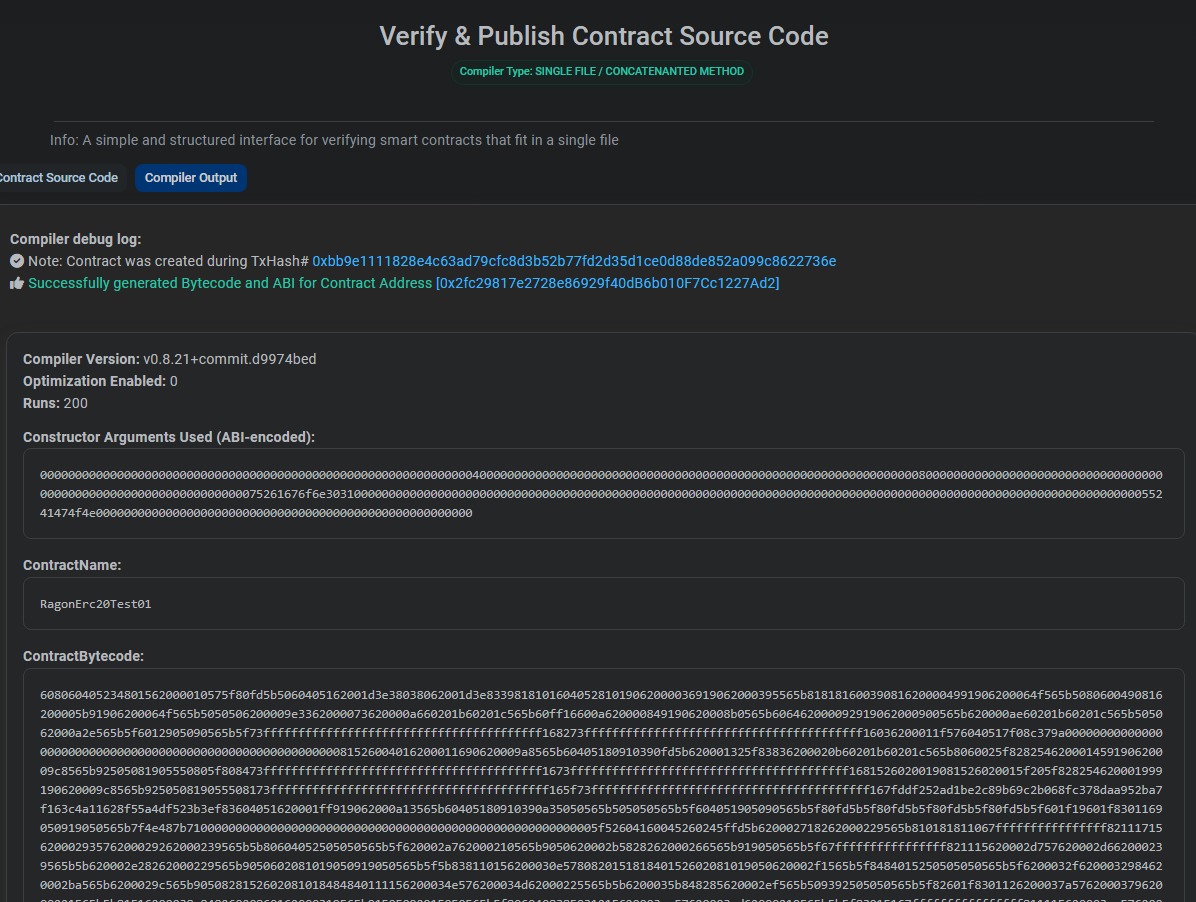1196x902 pixels.
Task: Click the Verify & Publish Contract Source Code heading
Action: 603,36
